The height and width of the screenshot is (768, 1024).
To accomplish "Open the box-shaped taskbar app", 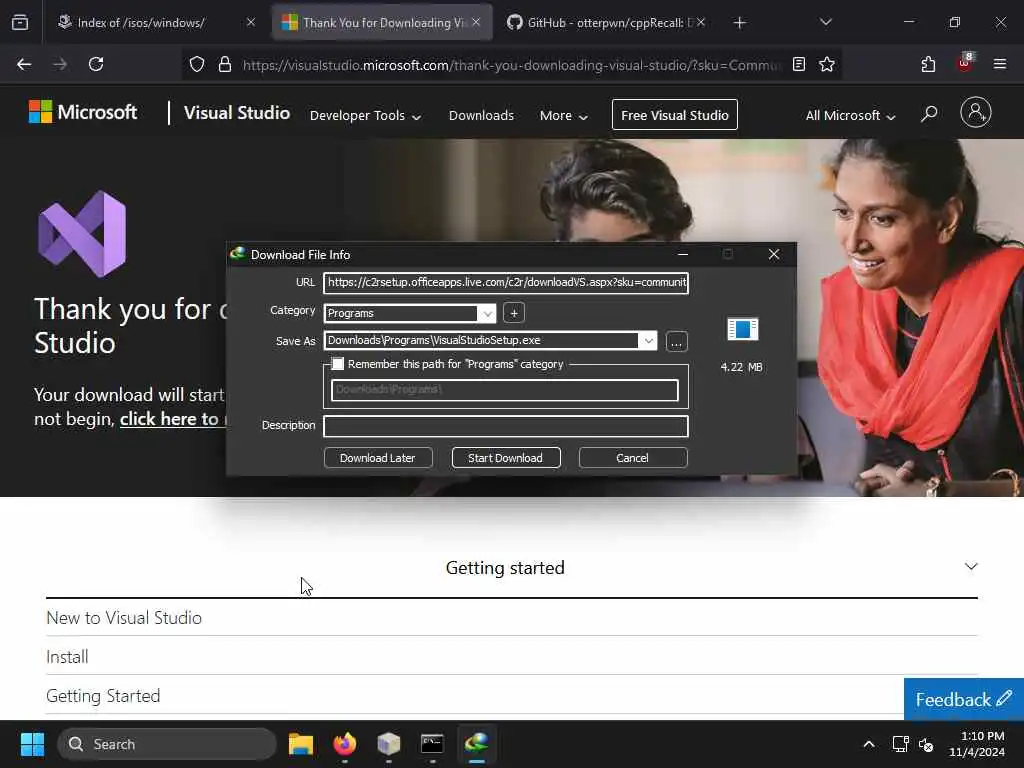I will point(389,744).
